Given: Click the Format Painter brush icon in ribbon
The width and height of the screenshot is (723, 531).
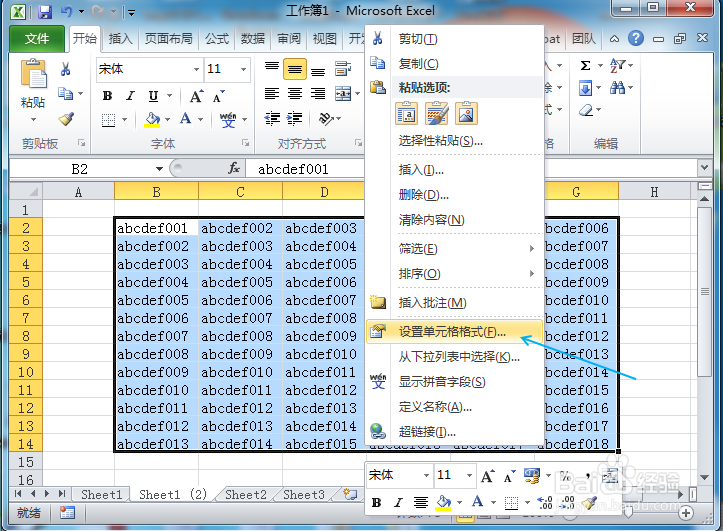Looking at the screenshot, I should 66,118.
